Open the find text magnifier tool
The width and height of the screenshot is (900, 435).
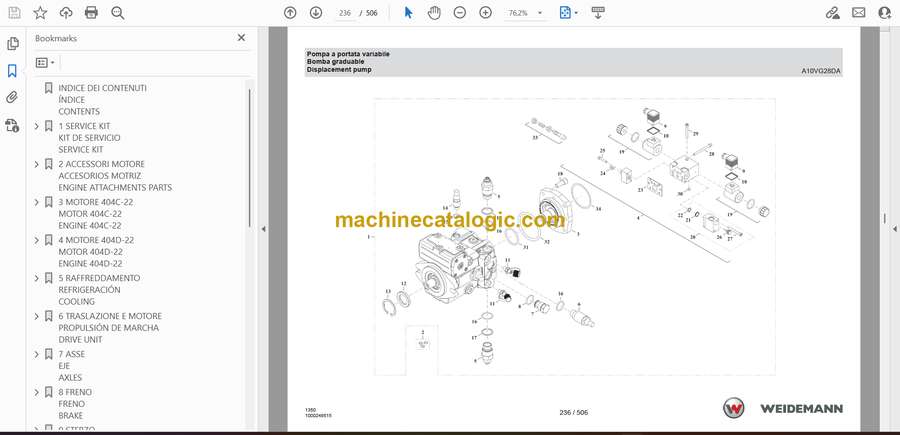pyautogui.click(x=118, y=13)
